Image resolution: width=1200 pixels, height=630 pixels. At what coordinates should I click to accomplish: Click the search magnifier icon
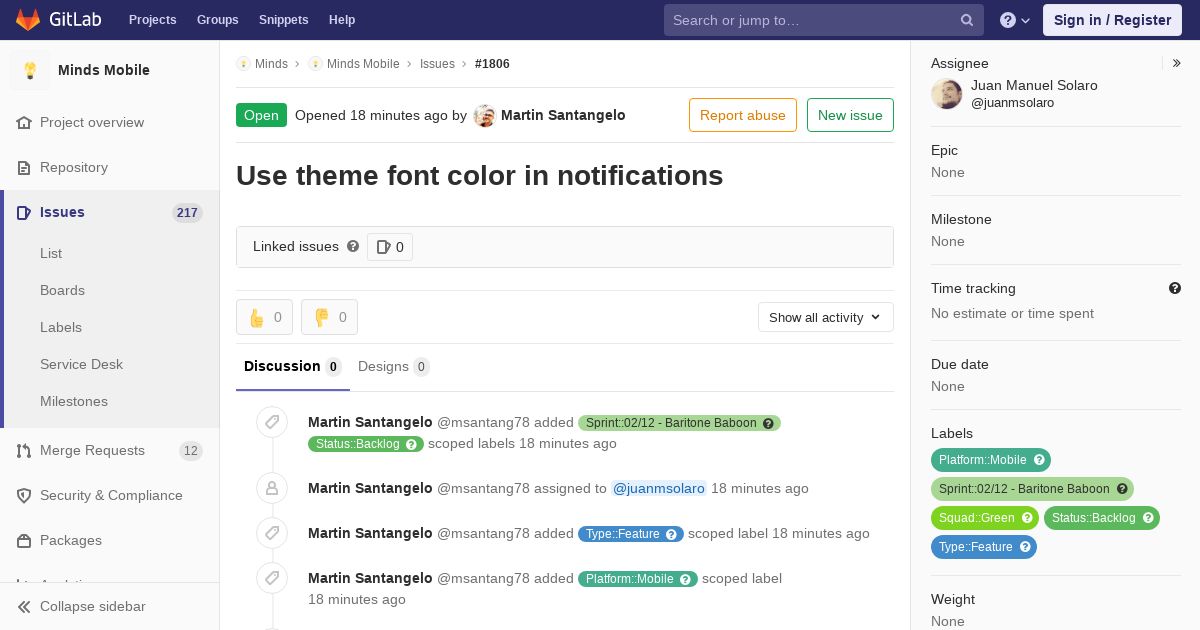pyautogui.click(x=967, y=20)
